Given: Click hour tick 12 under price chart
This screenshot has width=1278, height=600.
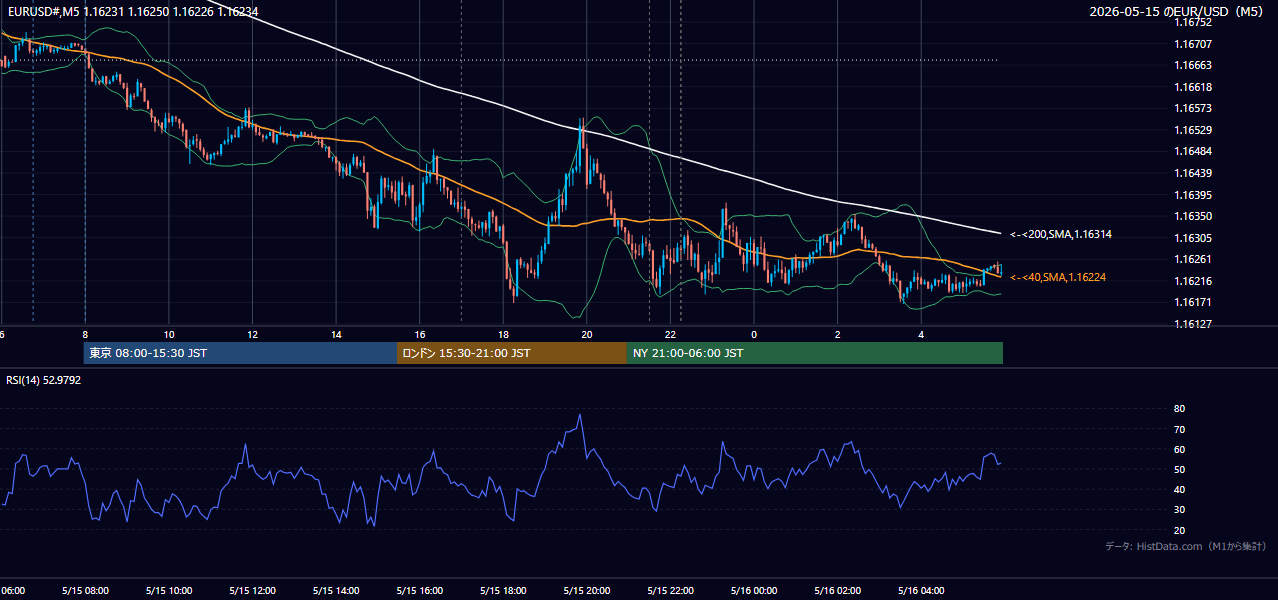Looking at the screenshot, I should pos(252,334).
